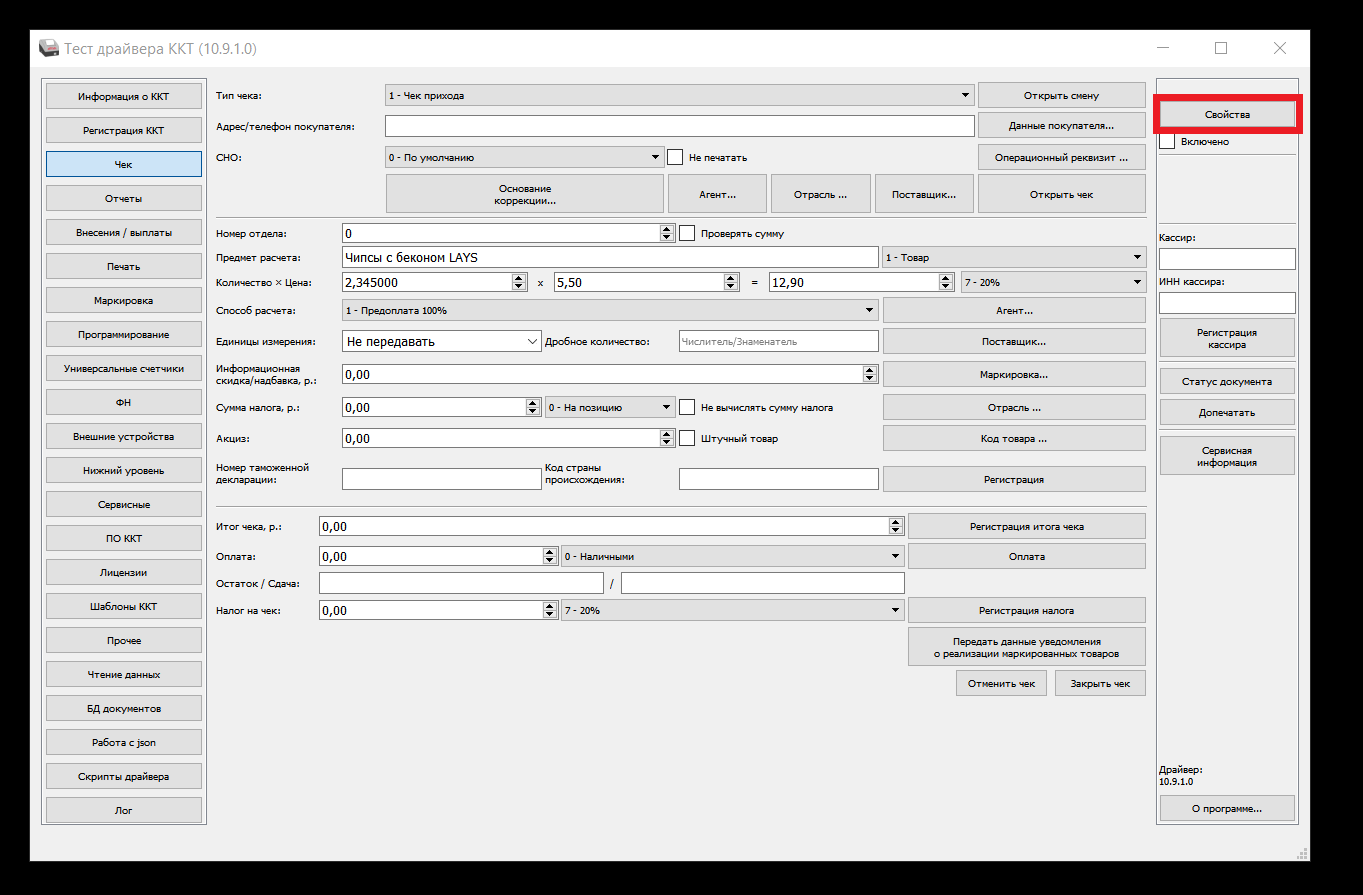Viewport: 1363px width, 895px height.
Task: Click the "Адрес/телефон покупателя" input field
Action: (x=679, y=126)
